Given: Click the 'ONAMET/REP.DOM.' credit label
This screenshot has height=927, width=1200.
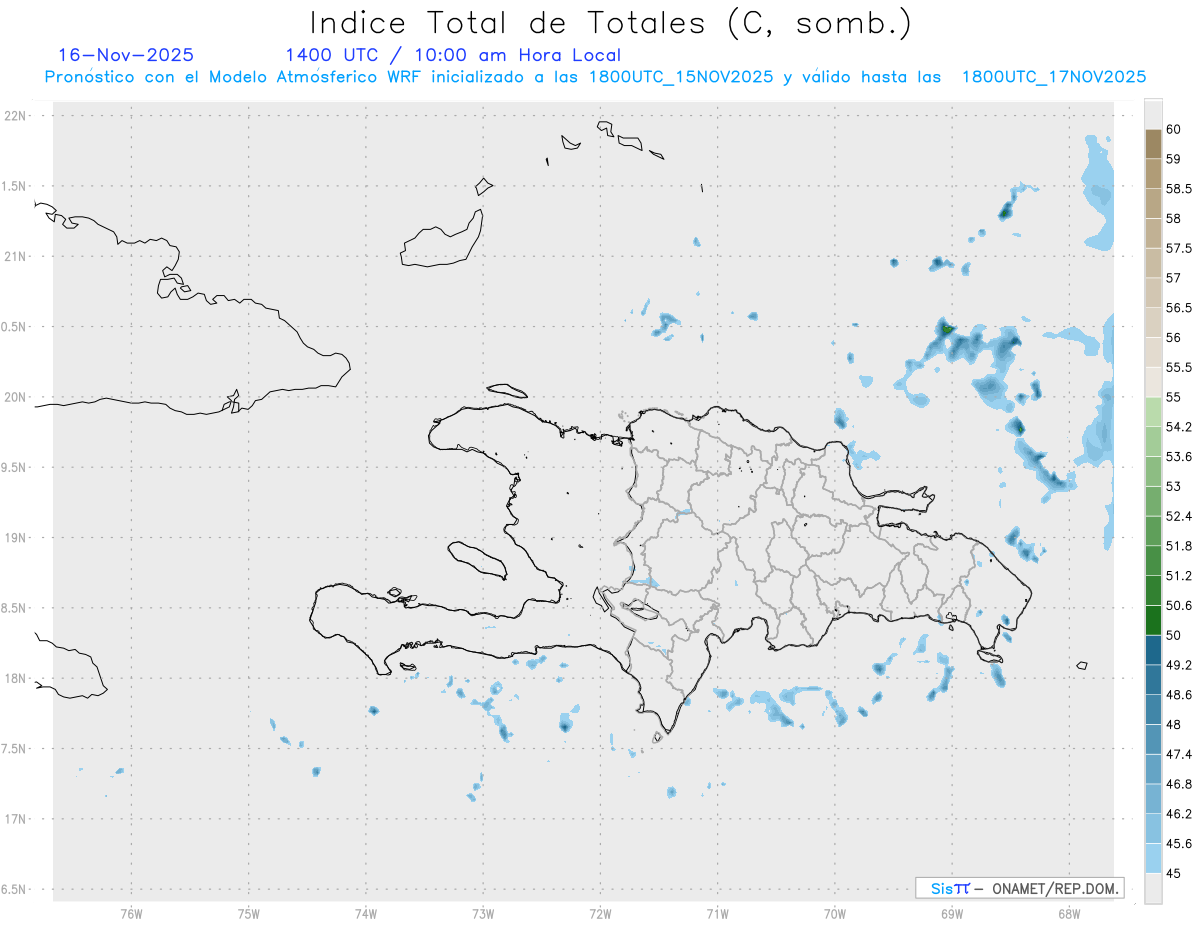Looking at the screenshot, I should coord(1054,888).
